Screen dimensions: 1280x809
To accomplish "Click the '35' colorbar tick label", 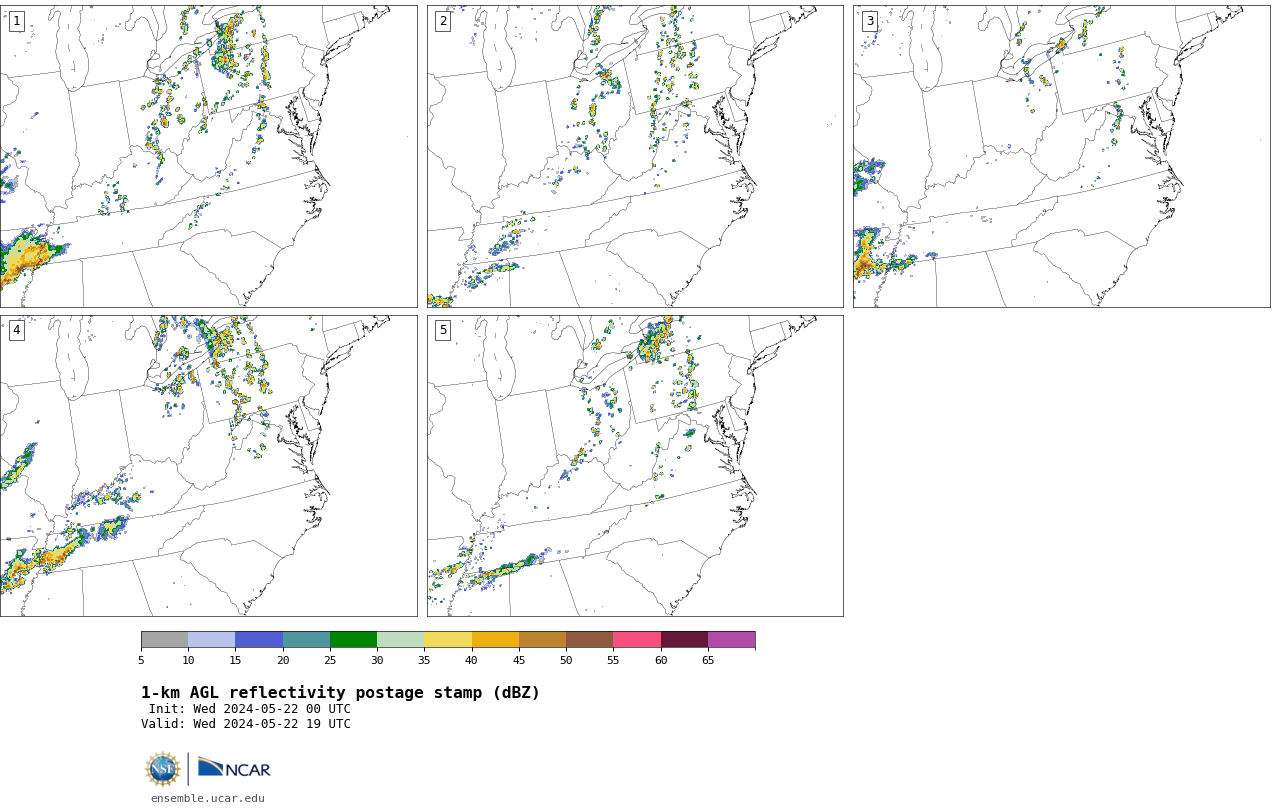I will (424, 660).
